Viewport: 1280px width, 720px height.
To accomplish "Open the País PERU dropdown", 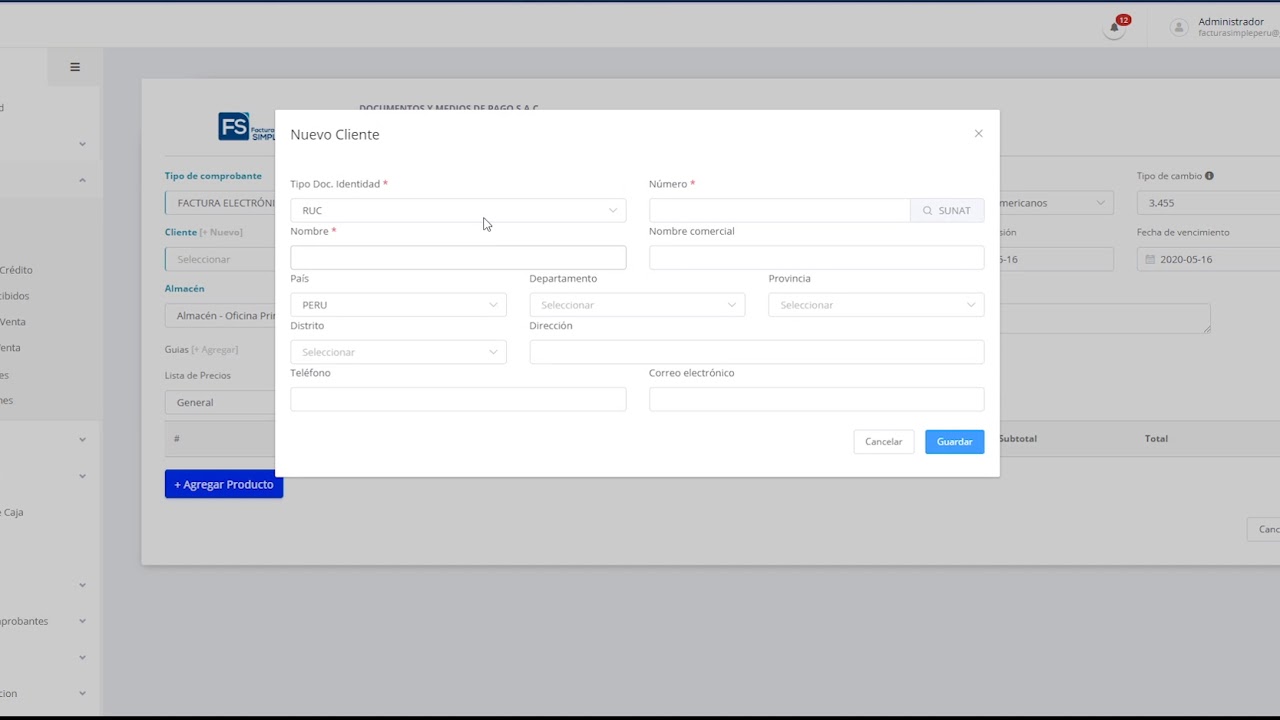I will (x=398, y=305).
